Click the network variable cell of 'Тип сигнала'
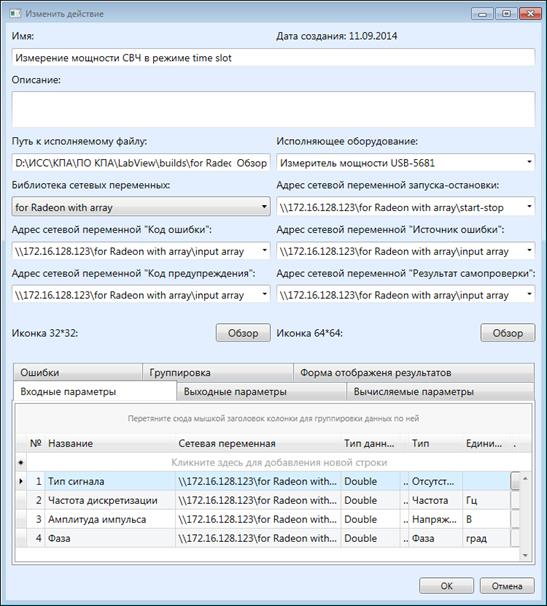This screenshot has width=547, height=606. (x=258, y=481)
